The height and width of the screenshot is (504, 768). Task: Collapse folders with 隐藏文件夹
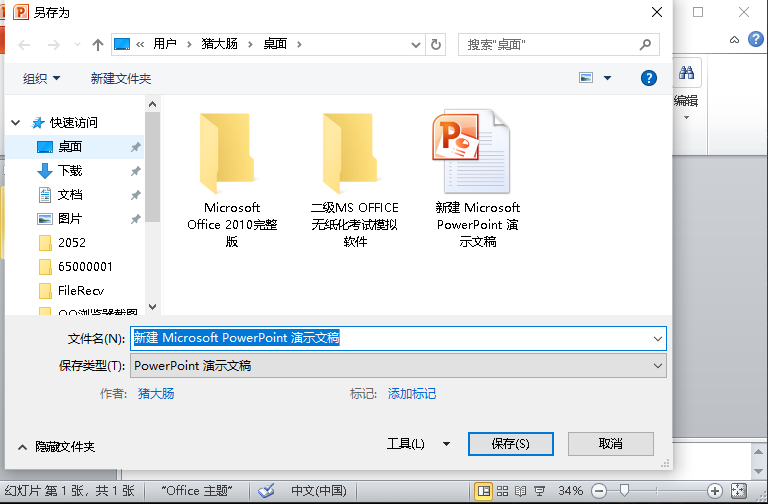pyautogui.click(x=56, y=446)
